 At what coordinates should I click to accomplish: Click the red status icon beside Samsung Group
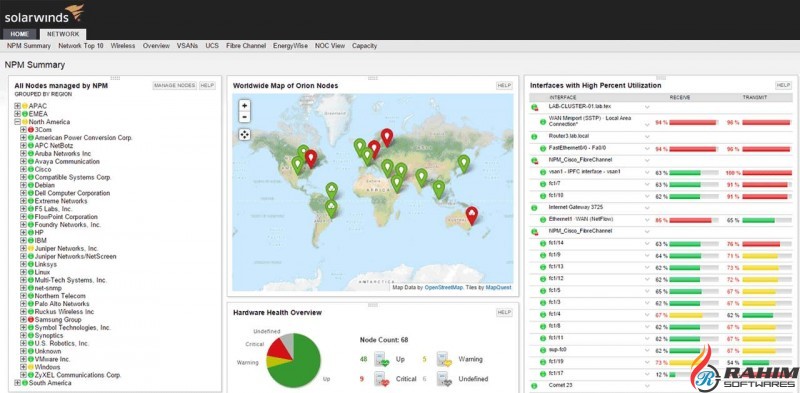pos(31,320)
